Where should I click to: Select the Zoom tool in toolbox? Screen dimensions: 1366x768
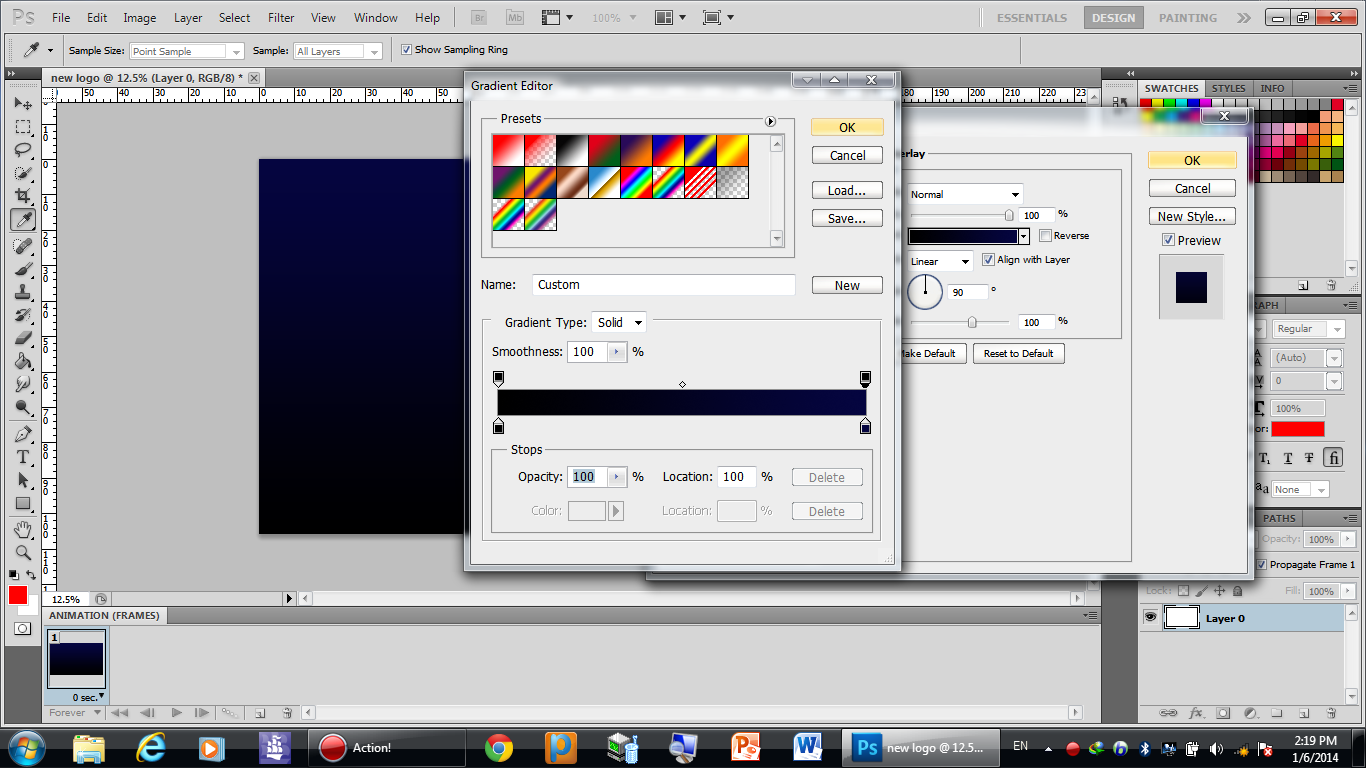click(x=23, y=553)
